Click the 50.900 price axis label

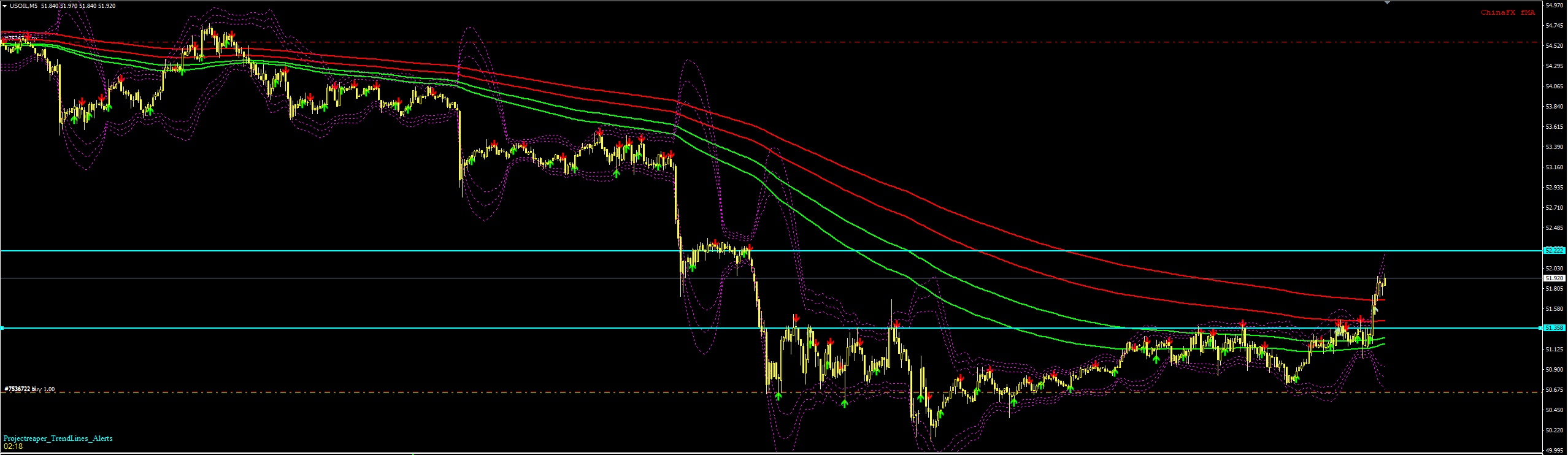click(x=1555, y=369)
